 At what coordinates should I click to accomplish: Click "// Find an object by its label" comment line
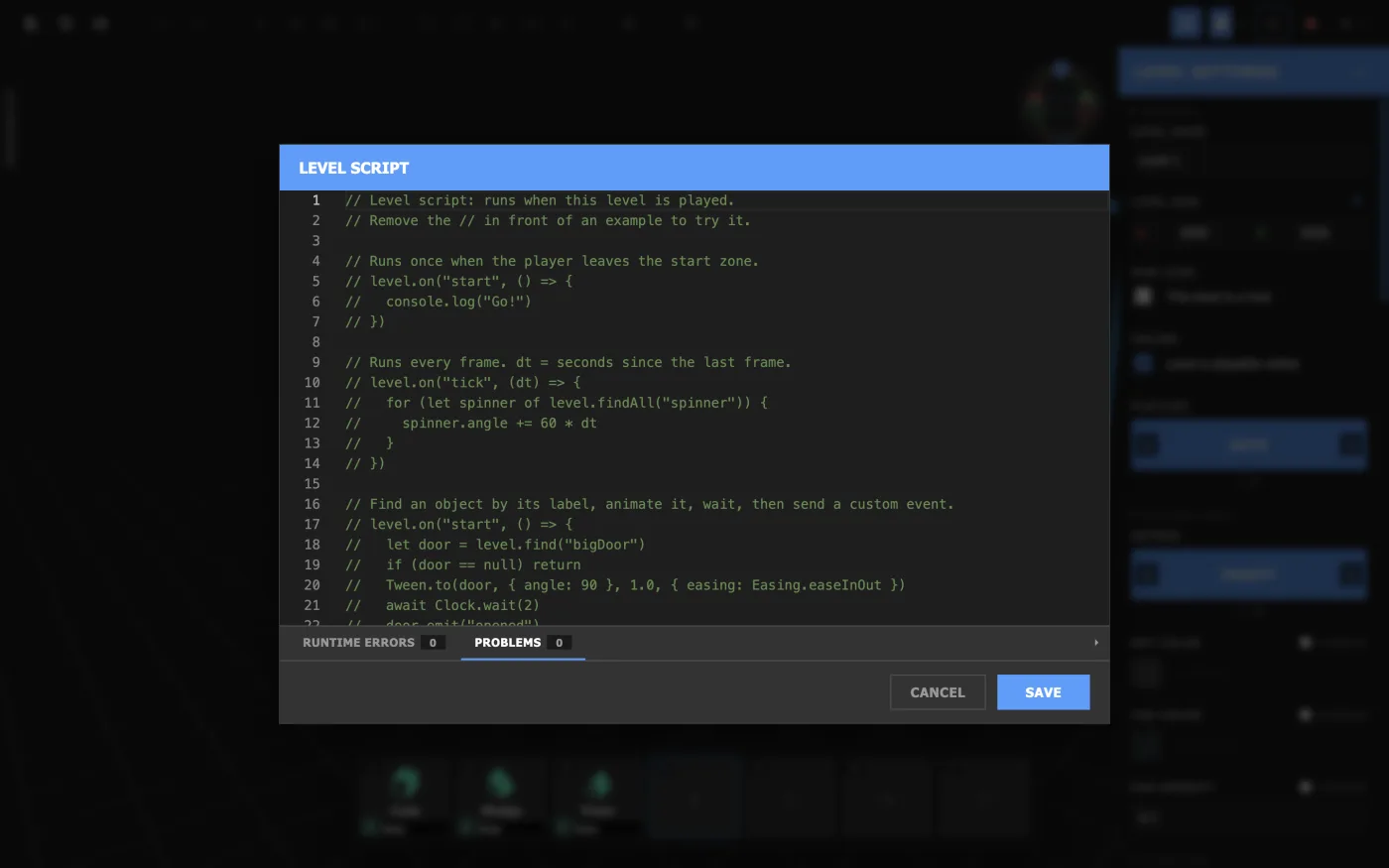[650, 504]
